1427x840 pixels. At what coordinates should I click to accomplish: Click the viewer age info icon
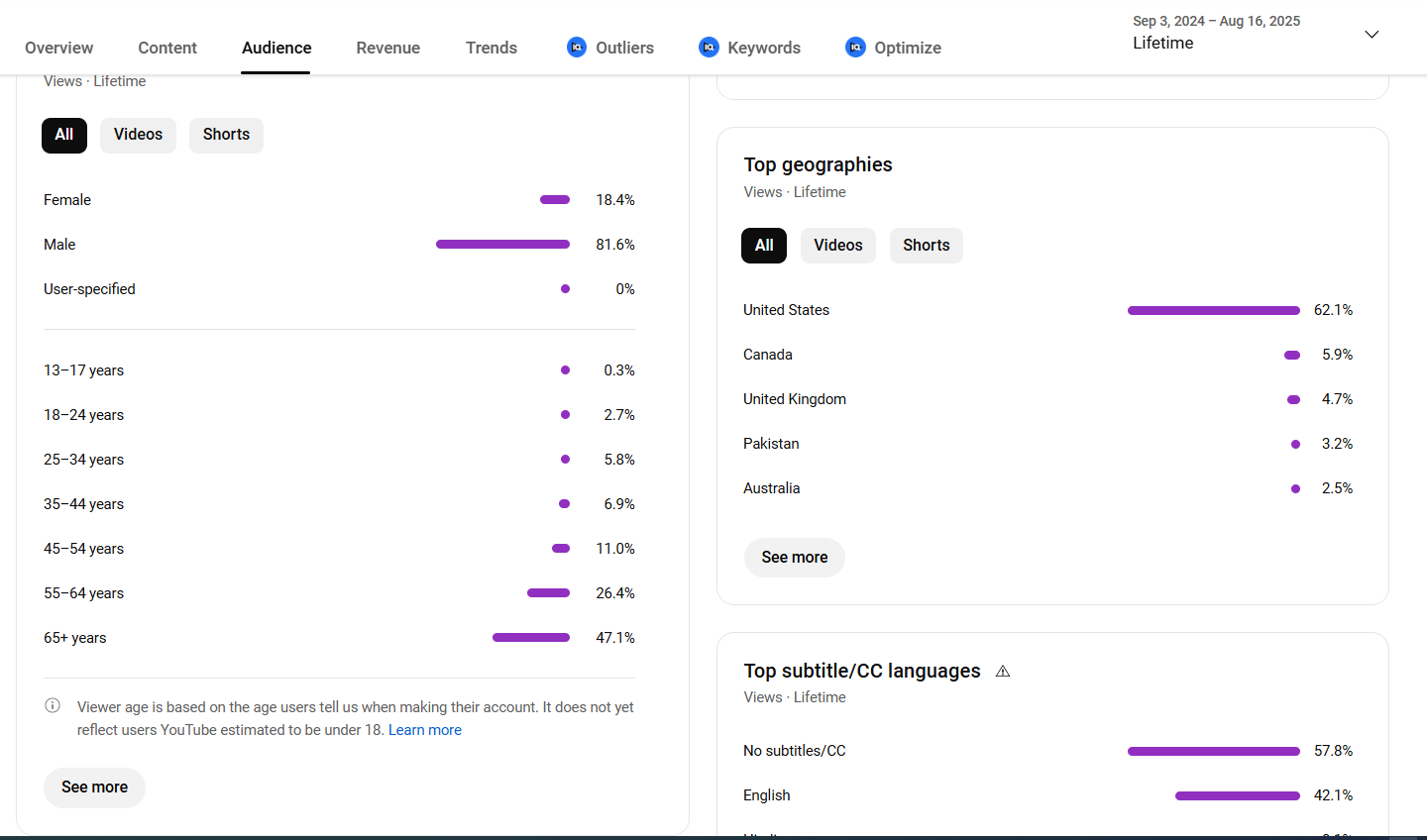click(53, 706)
